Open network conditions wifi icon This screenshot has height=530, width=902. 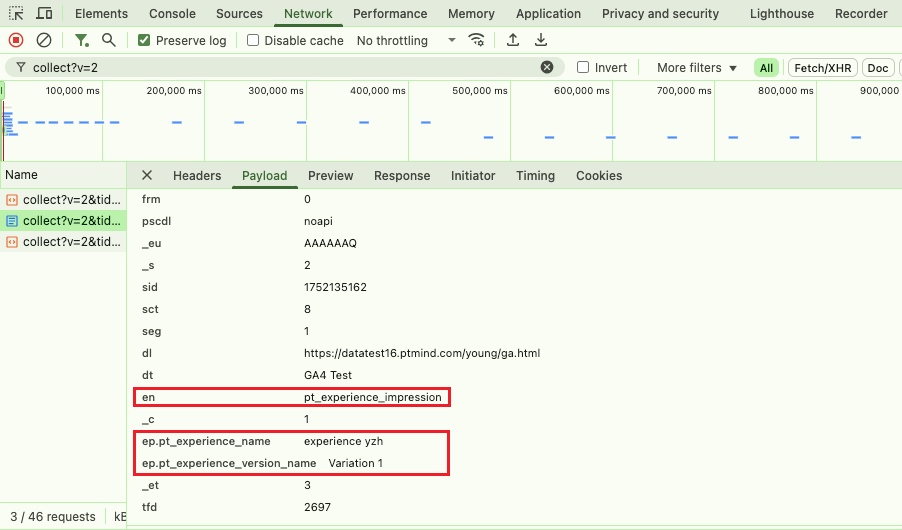[476, 40]
